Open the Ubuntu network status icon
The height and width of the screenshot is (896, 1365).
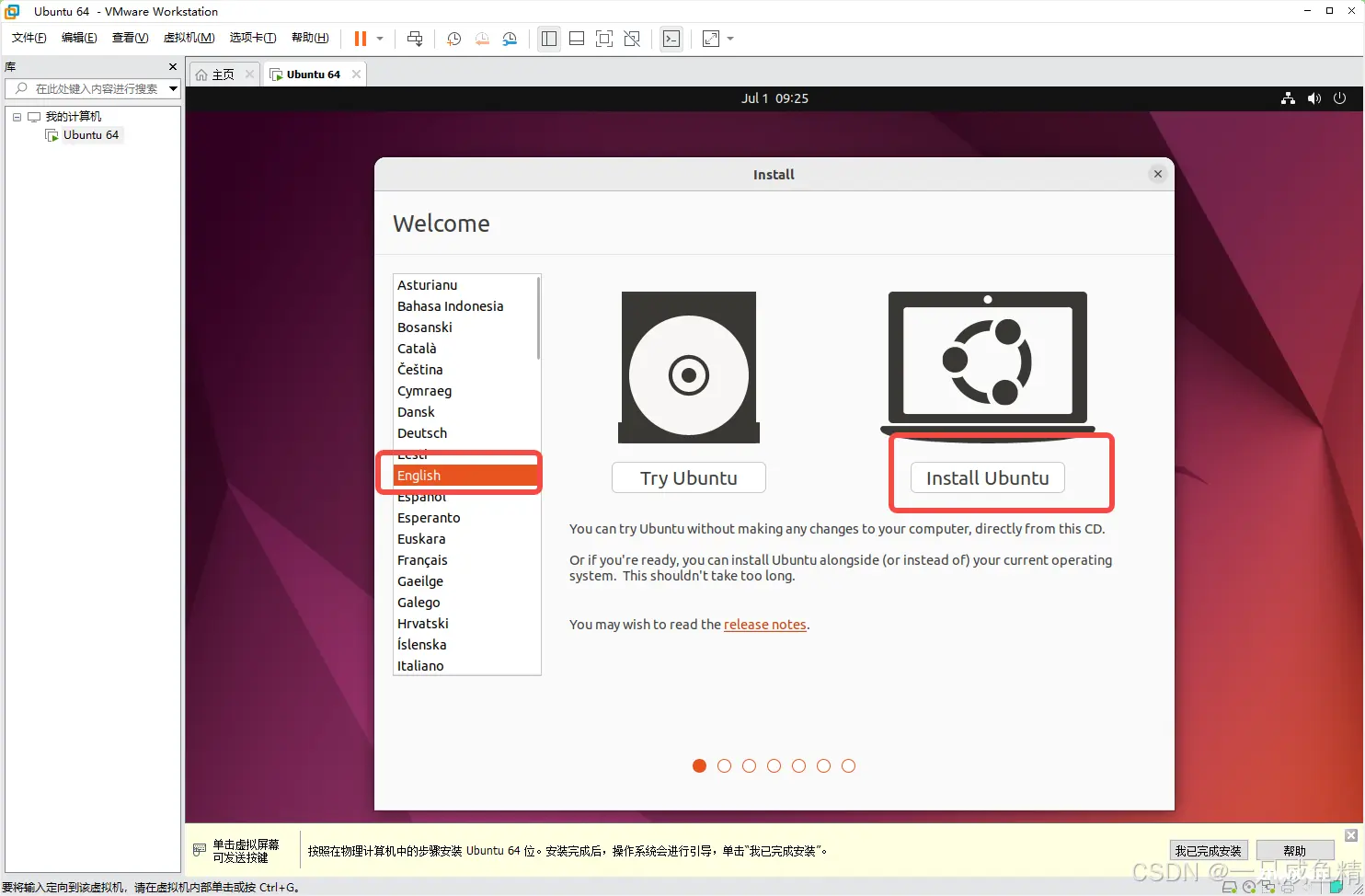coord(1288,98)
